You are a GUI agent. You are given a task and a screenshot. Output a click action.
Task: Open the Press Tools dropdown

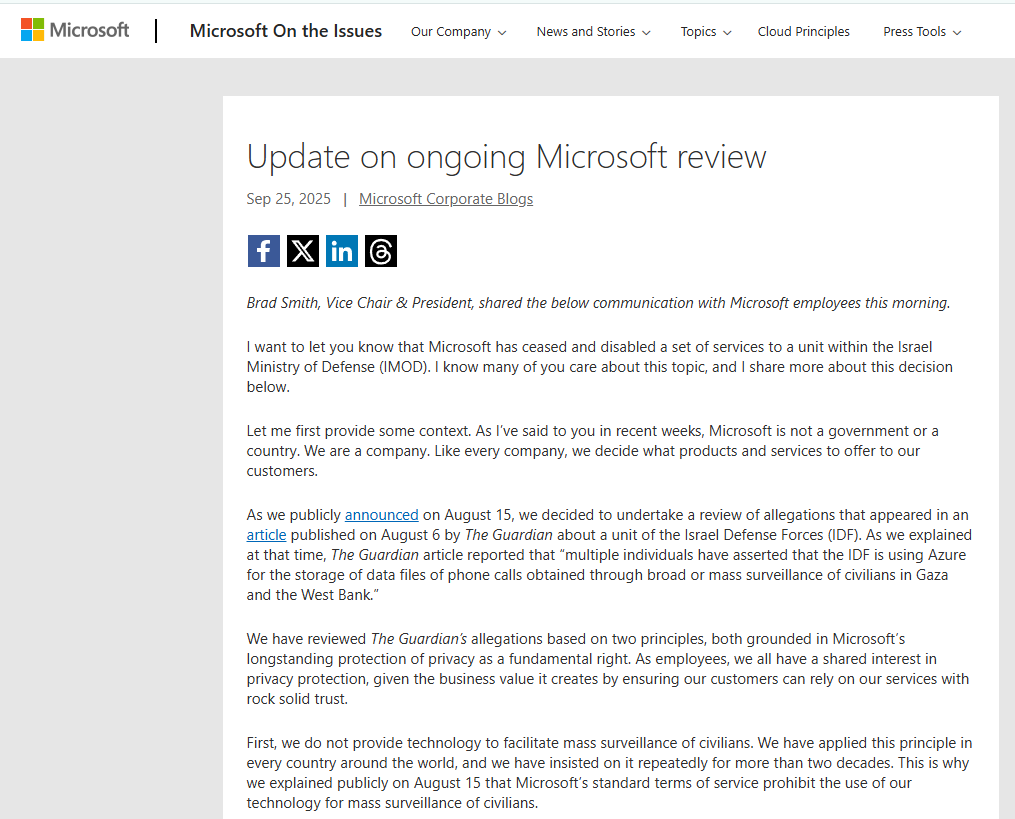coord(921,32)
